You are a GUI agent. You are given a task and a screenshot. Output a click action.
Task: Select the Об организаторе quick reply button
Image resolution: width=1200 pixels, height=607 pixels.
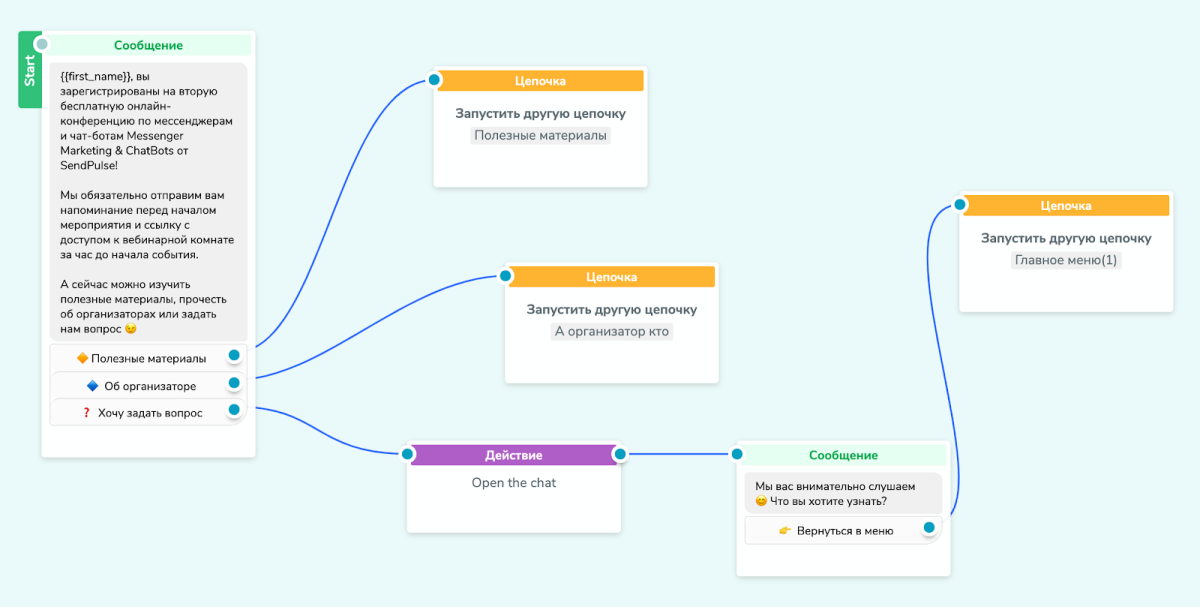(141, 385)
